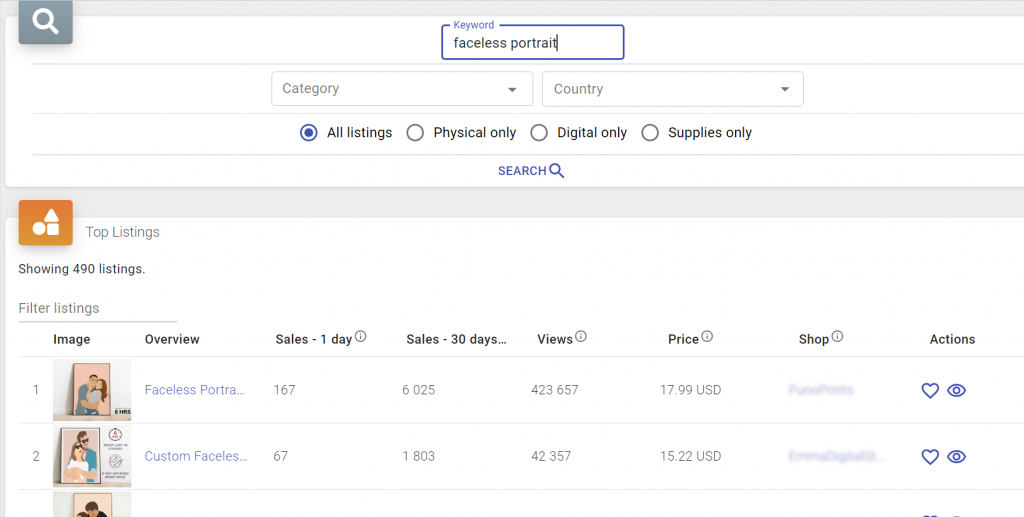Image resolution: width=1024 pixels, height=517 pixels.
Task: Favorite the Custom Faceles... listing with heart
Action: [930, 457]
